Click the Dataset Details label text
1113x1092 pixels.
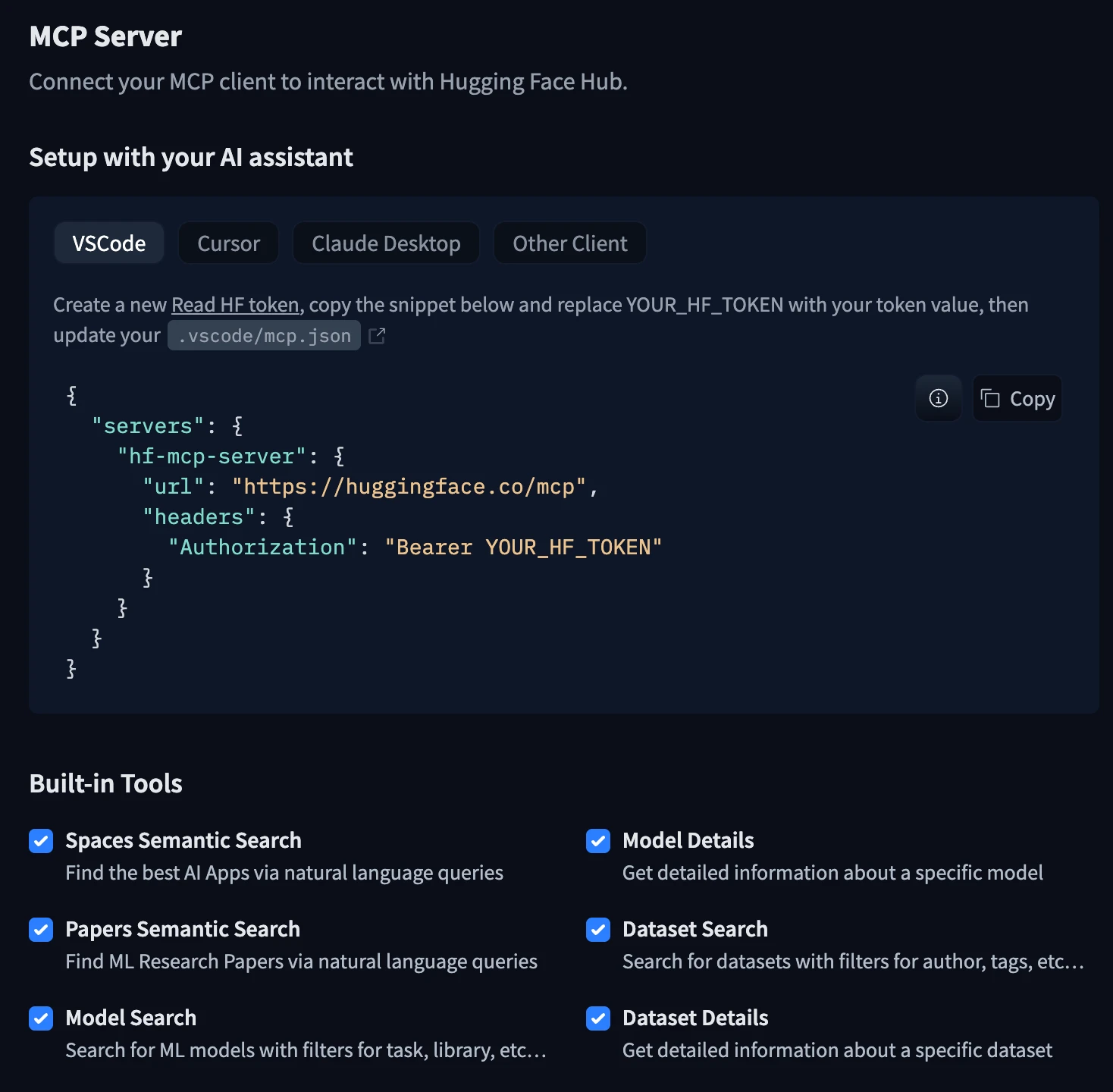click(695, 1018)
